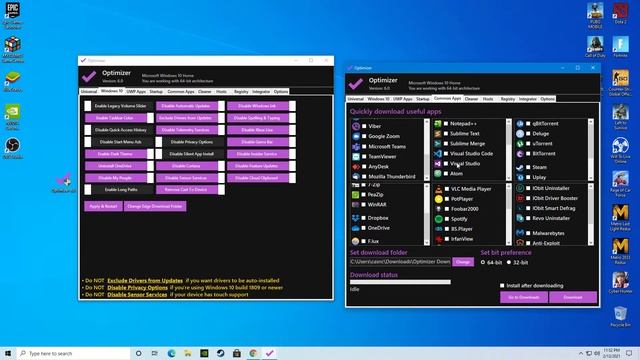Viewport: 640px width, 360px height.
Task: Open the Cleaner tab in the Common Apps window
Action: coord(471,99)
